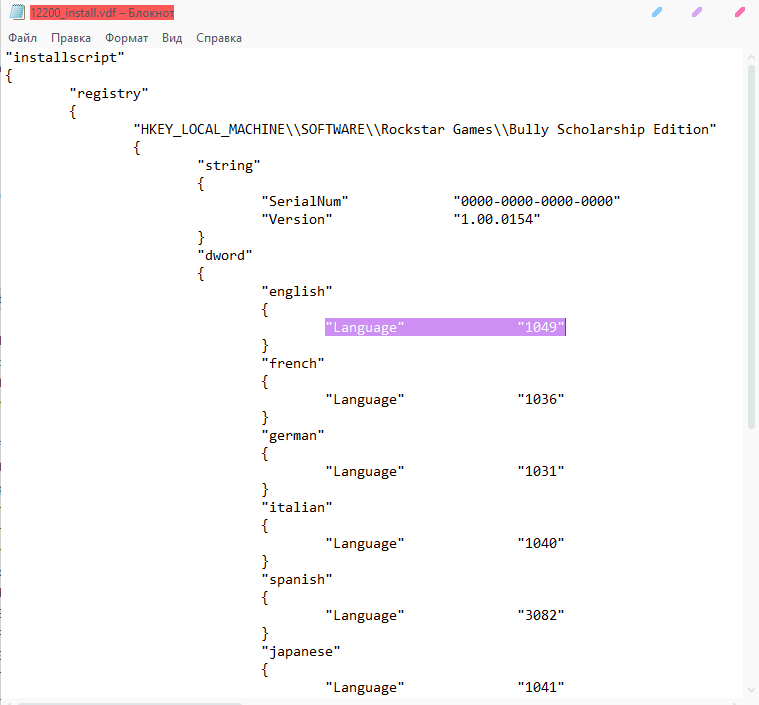Click the "spanish" section line
Screen dimensions: 759x705
click(297, 580)
